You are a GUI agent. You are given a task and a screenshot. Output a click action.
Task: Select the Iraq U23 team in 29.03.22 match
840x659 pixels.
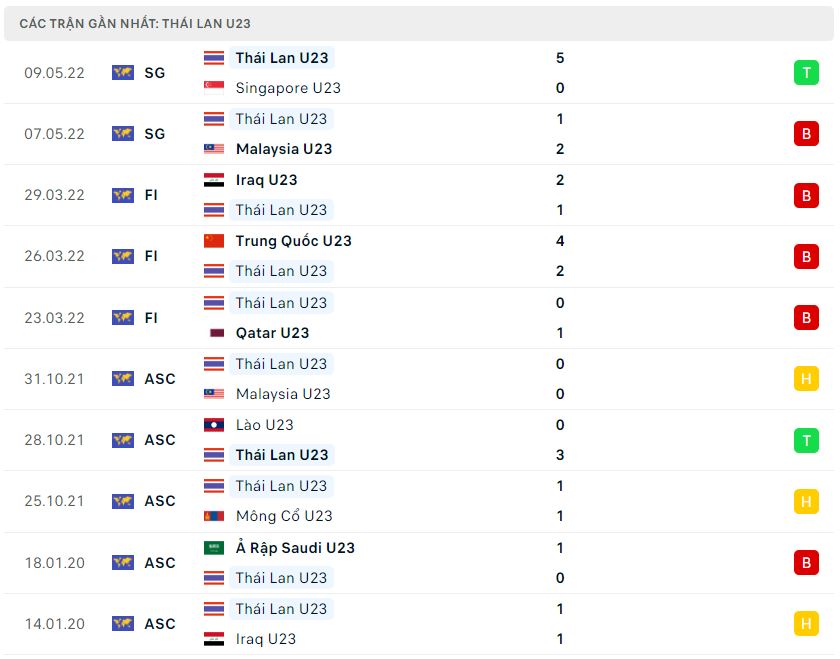coord(266,180)
